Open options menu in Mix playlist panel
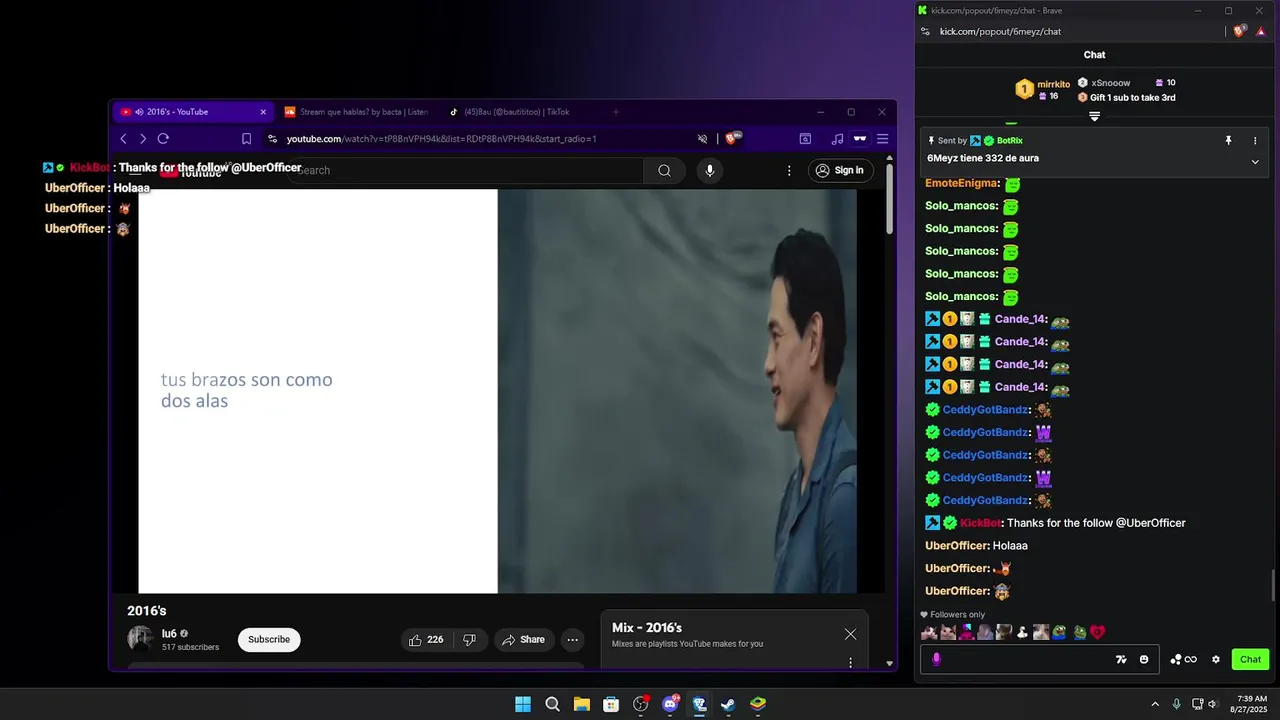Viewport: 1280px width, 720px height. tap(850, 662)
